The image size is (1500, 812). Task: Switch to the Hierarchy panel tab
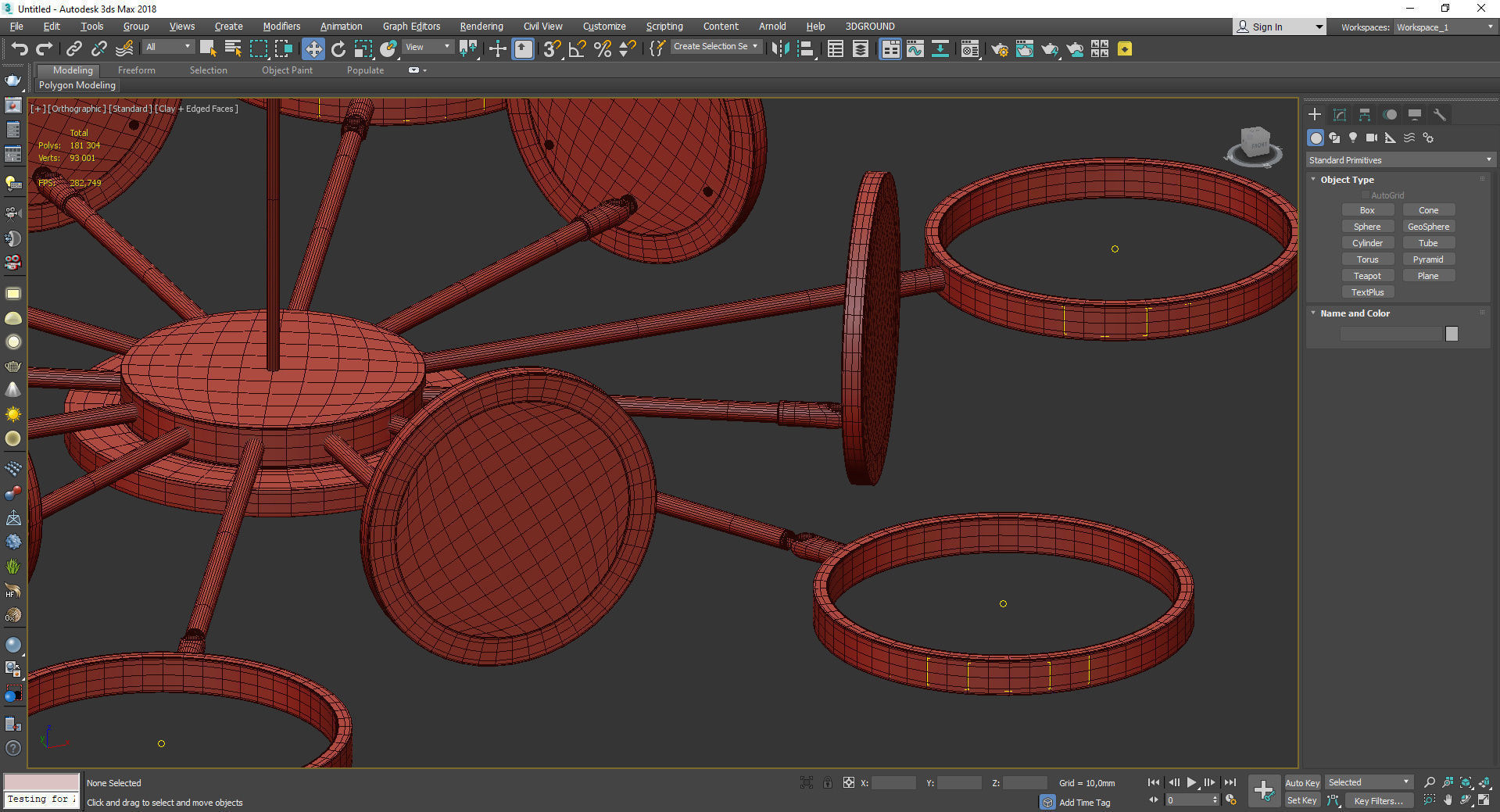tap(1365, 115)
